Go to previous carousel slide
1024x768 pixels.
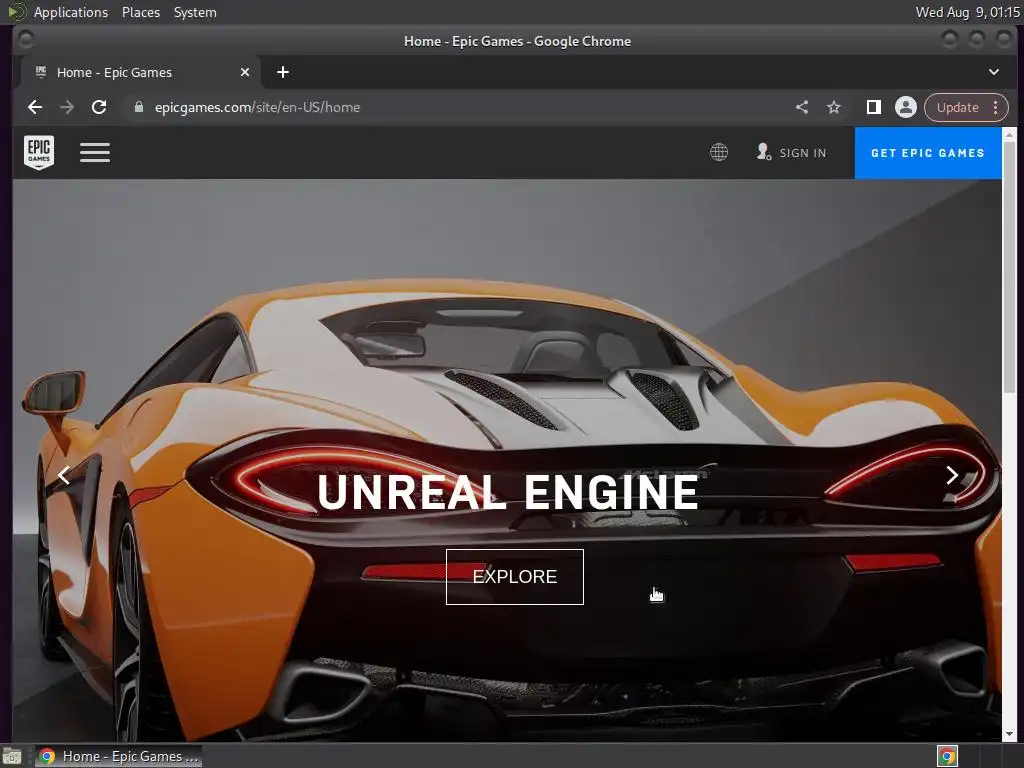64,475
